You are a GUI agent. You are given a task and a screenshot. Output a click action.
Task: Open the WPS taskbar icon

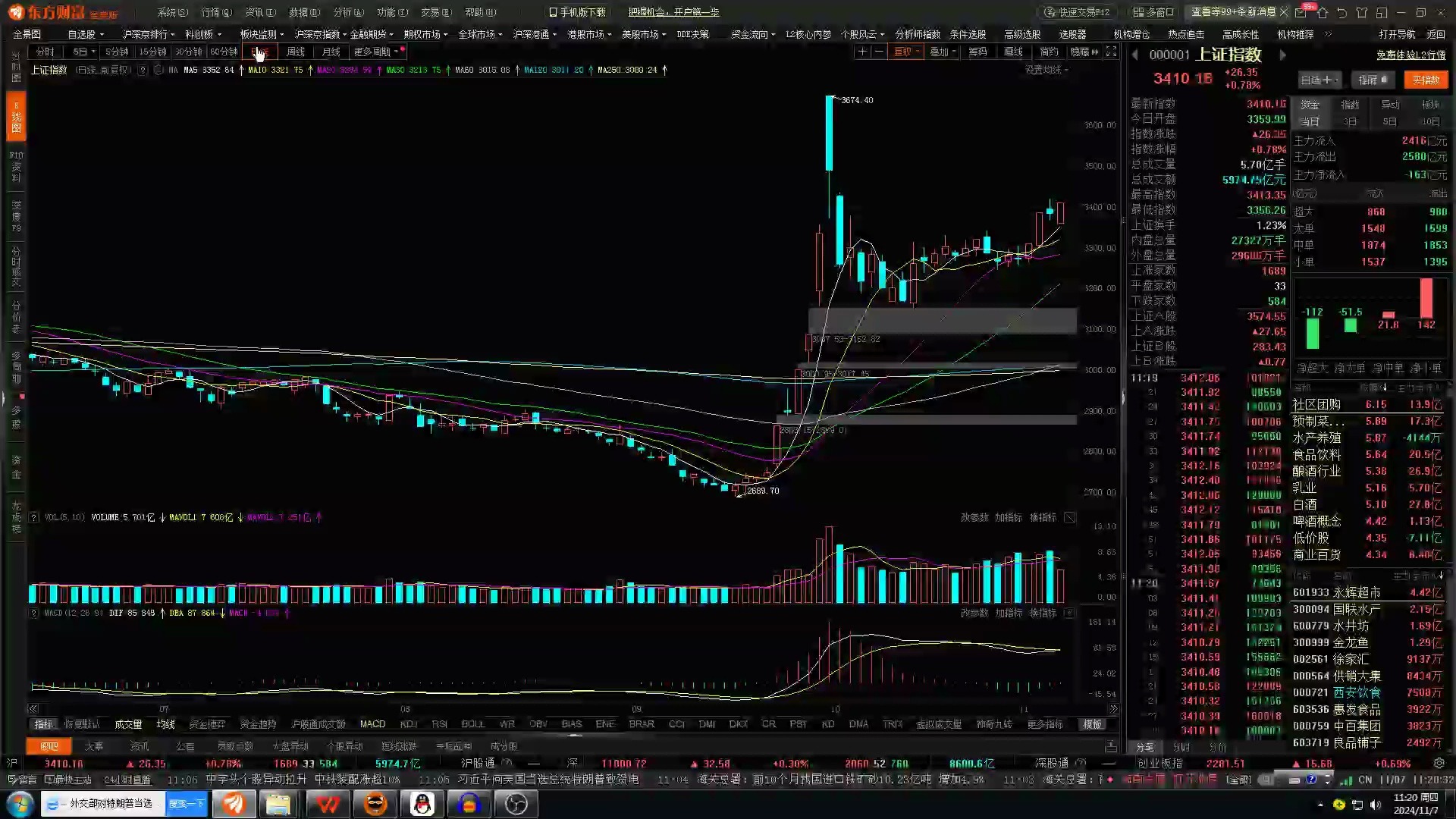(328, 804)
